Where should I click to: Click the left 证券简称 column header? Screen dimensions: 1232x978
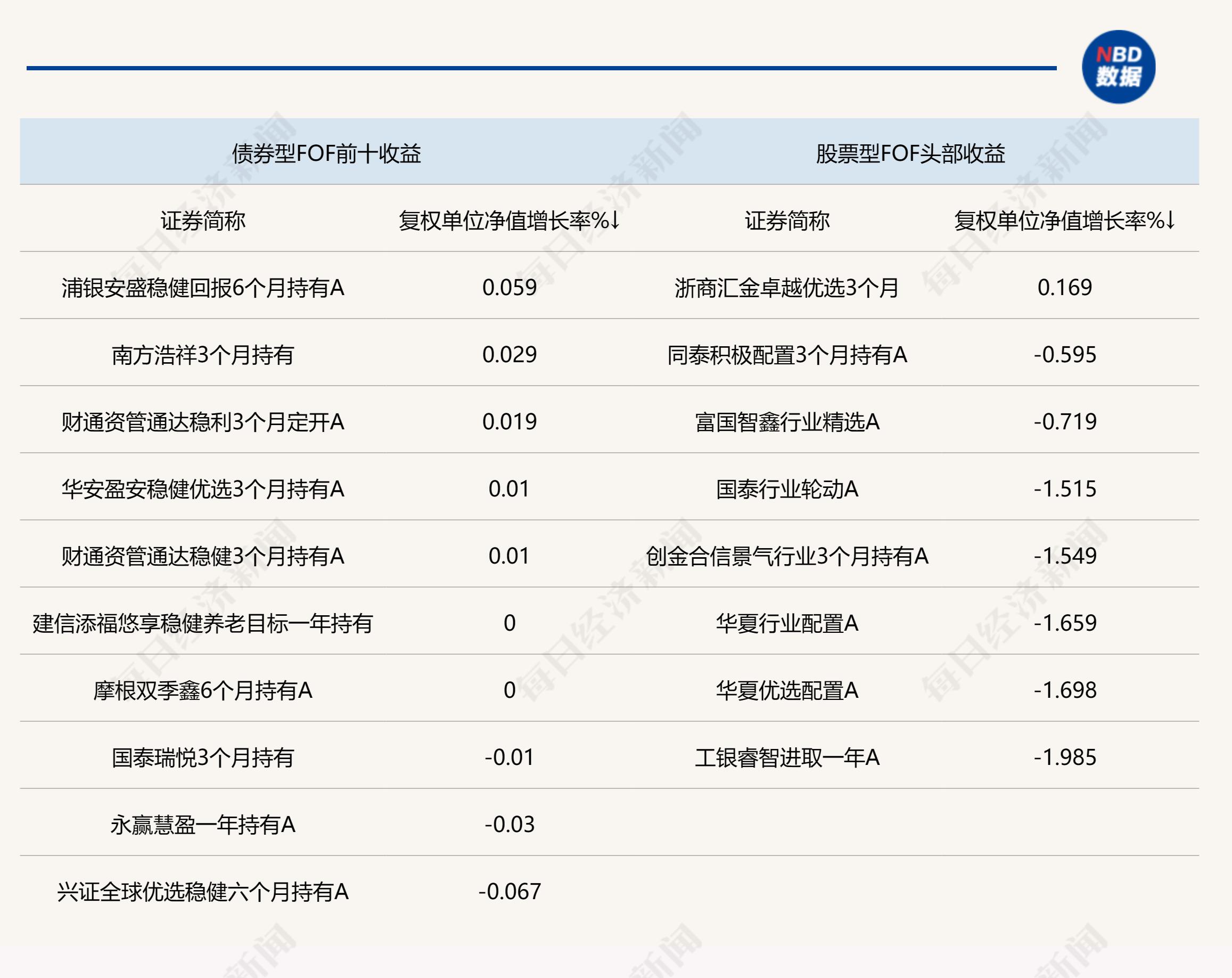[x=203, y=221]
